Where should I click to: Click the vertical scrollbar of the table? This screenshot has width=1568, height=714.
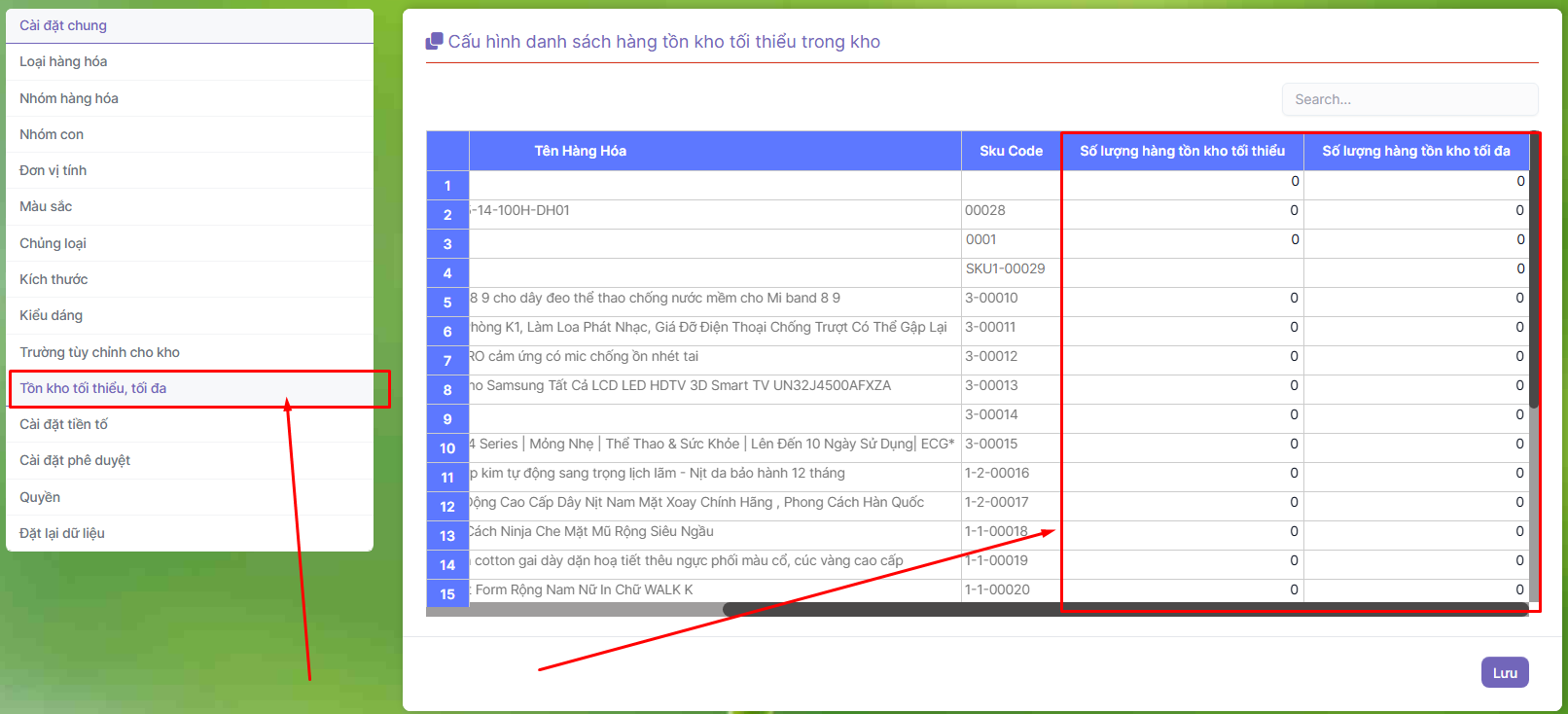coord(1534,292)
